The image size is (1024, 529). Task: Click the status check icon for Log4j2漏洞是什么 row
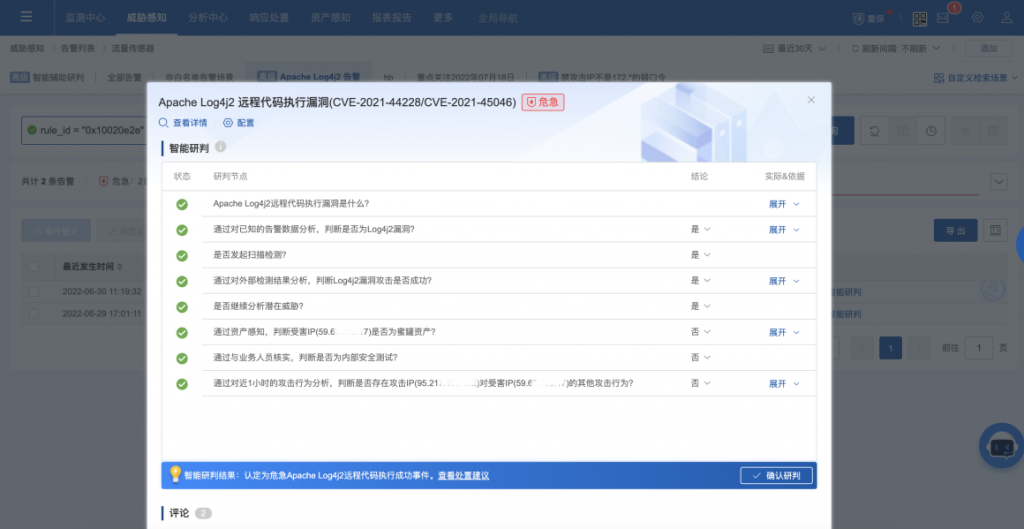pyautogui.click(x=182, y=204)
